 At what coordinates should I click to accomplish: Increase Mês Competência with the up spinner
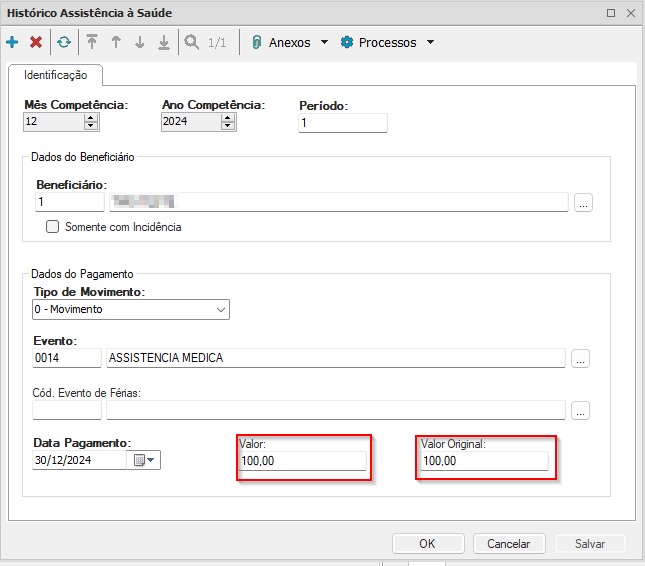pos(91,117)
